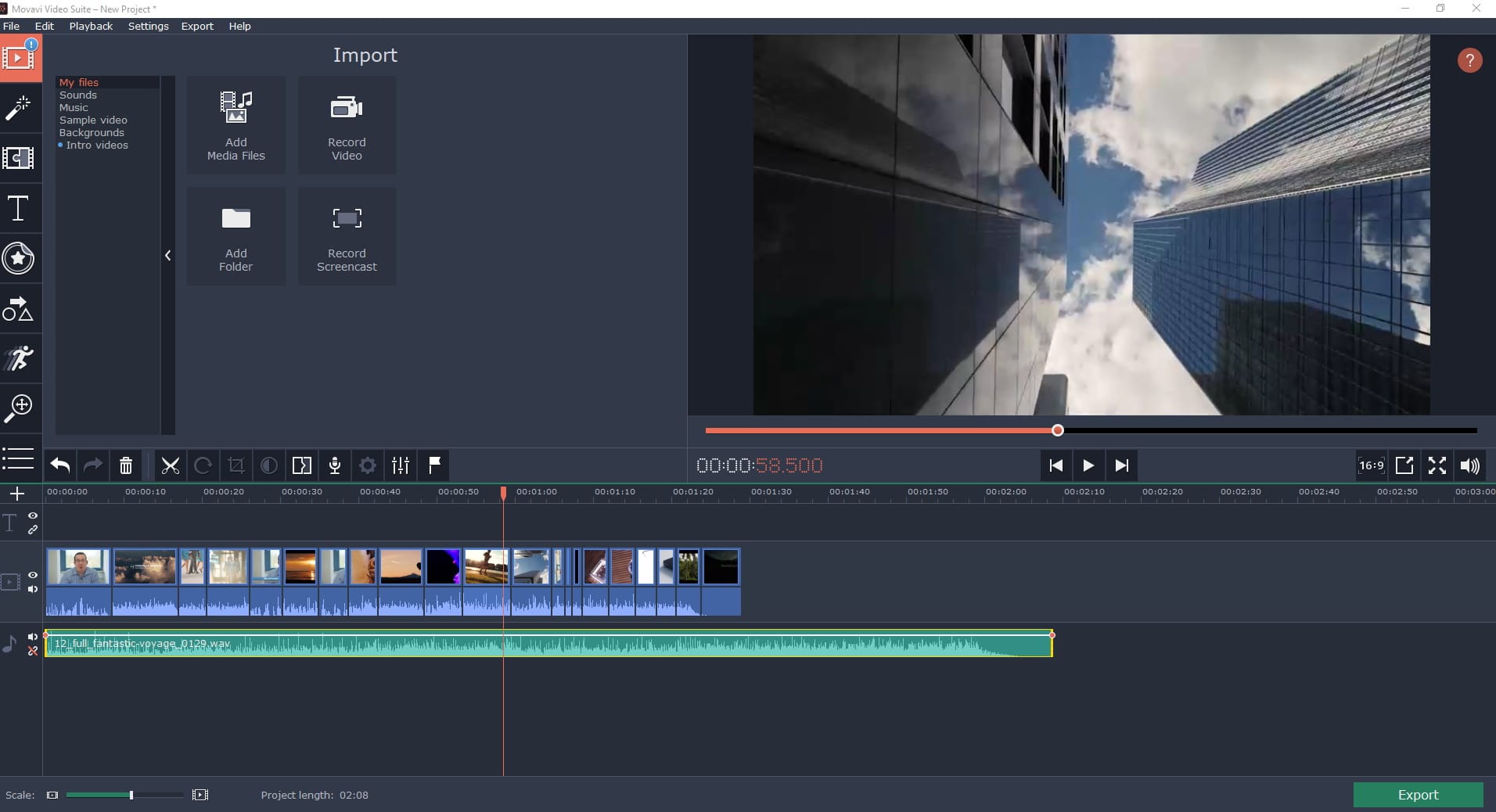Image resolution: width=1496 pixels, height=812 pixels.
Task: Toggle the preview volume speaker
Action: coord(1469,465)
